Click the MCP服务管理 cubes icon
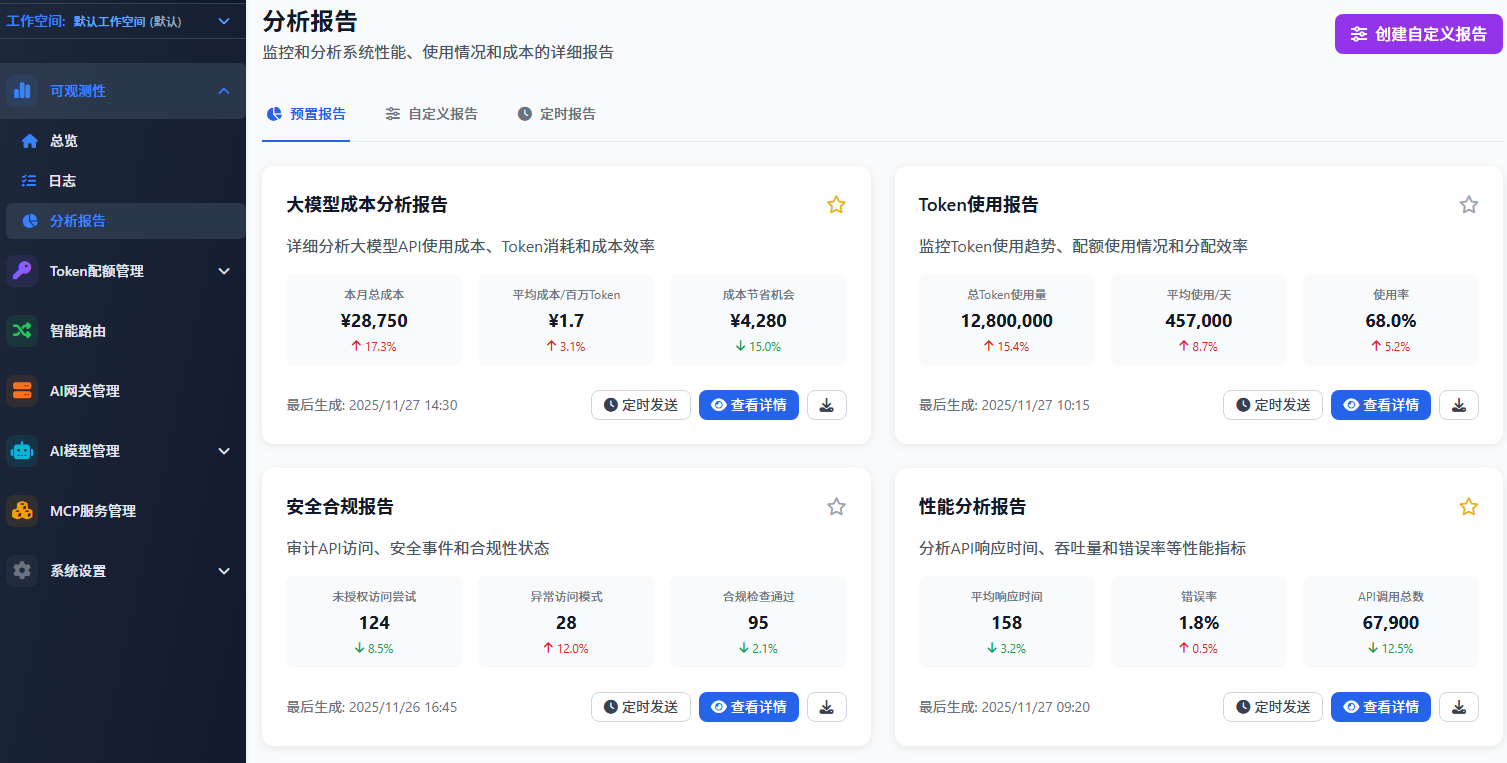Viewport: 1507px width, 763px height. [22, 511]
